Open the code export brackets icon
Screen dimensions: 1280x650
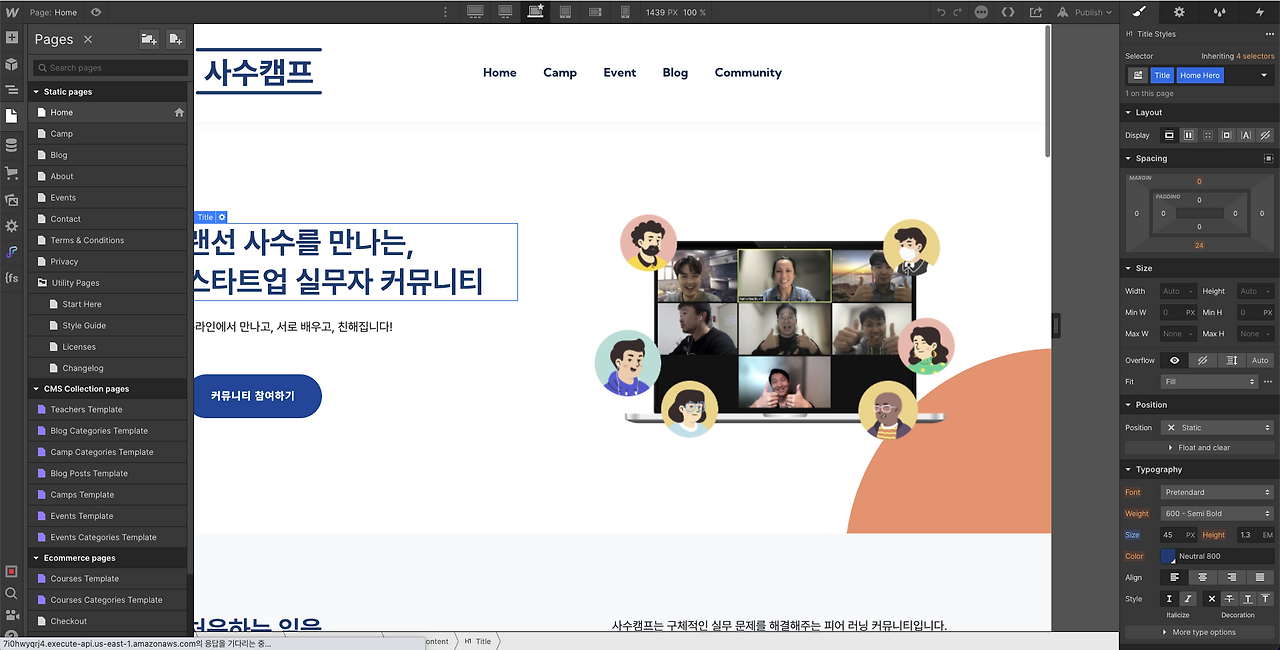(1008, 12)
